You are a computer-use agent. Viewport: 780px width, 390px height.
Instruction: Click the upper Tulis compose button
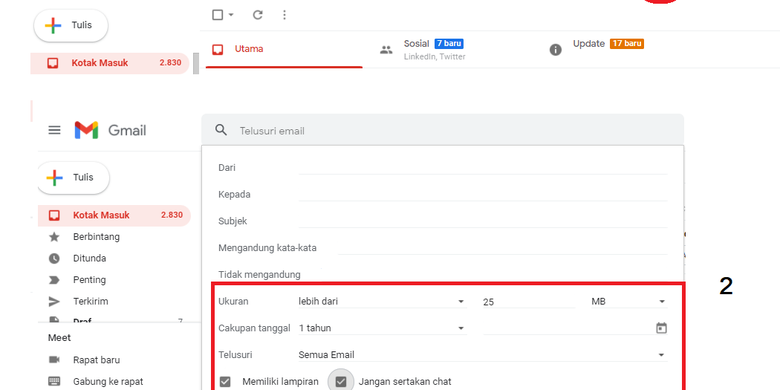click(71, 25)
